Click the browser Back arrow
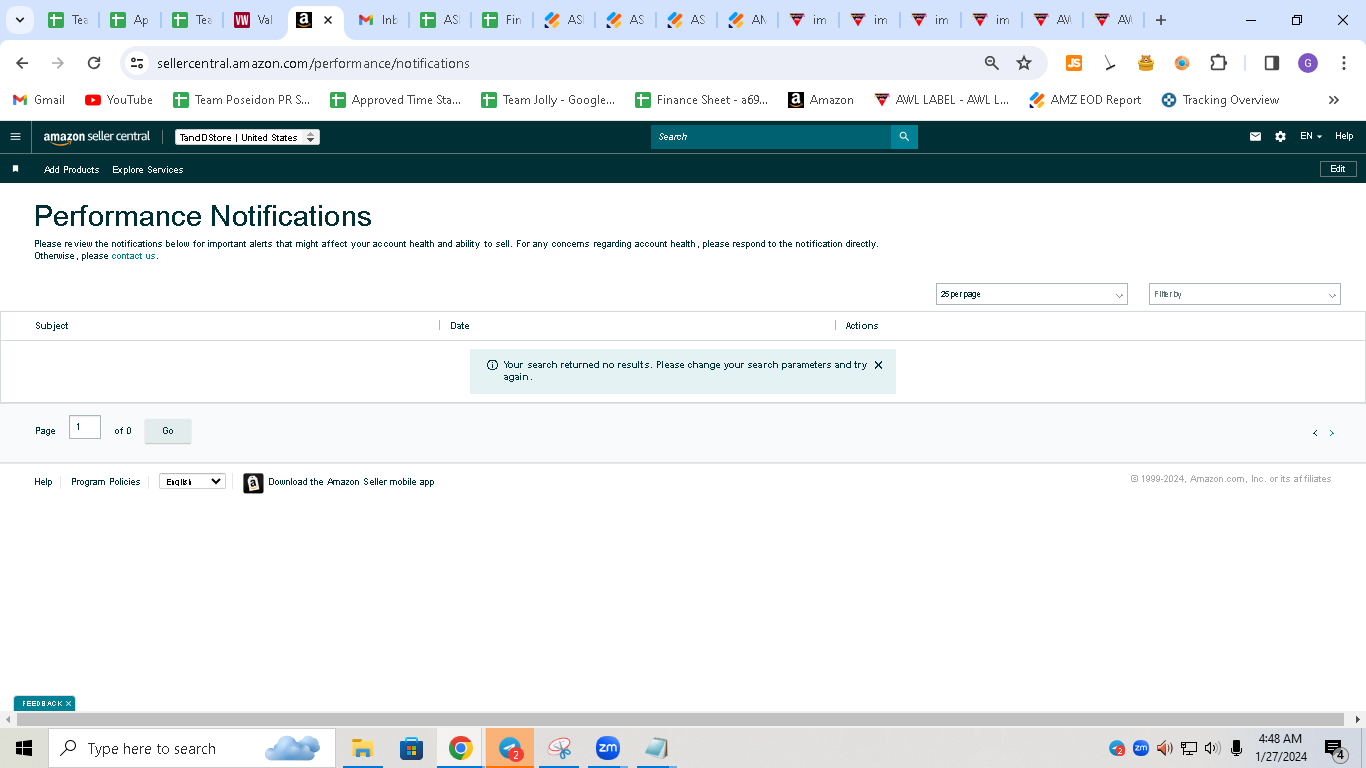 tap(22, 63)
